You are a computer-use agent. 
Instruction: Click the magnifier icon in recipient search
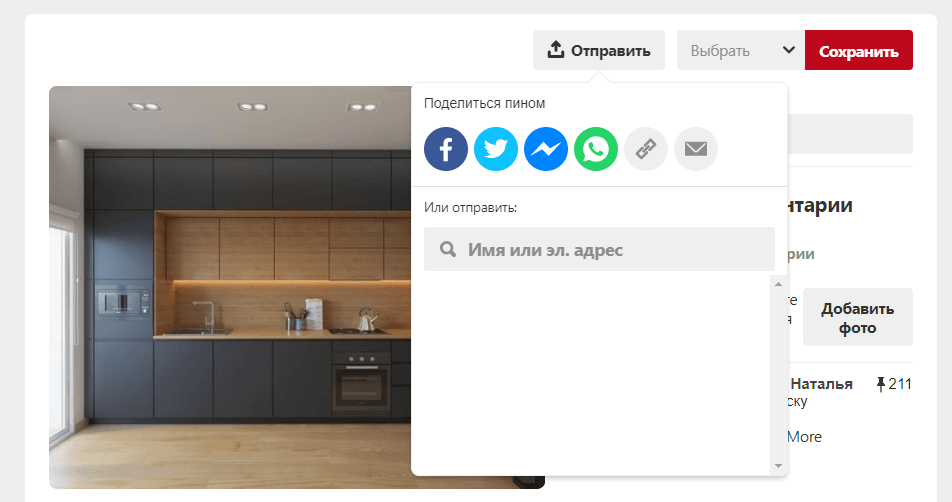point(449,249)
